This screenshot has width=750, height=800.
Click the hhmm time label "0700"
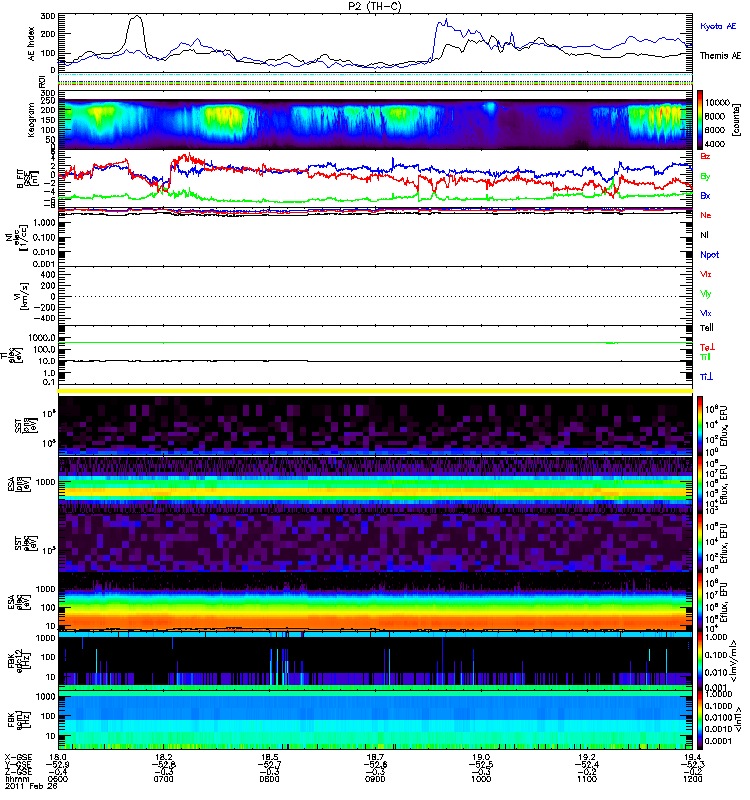tap(164, 779)
